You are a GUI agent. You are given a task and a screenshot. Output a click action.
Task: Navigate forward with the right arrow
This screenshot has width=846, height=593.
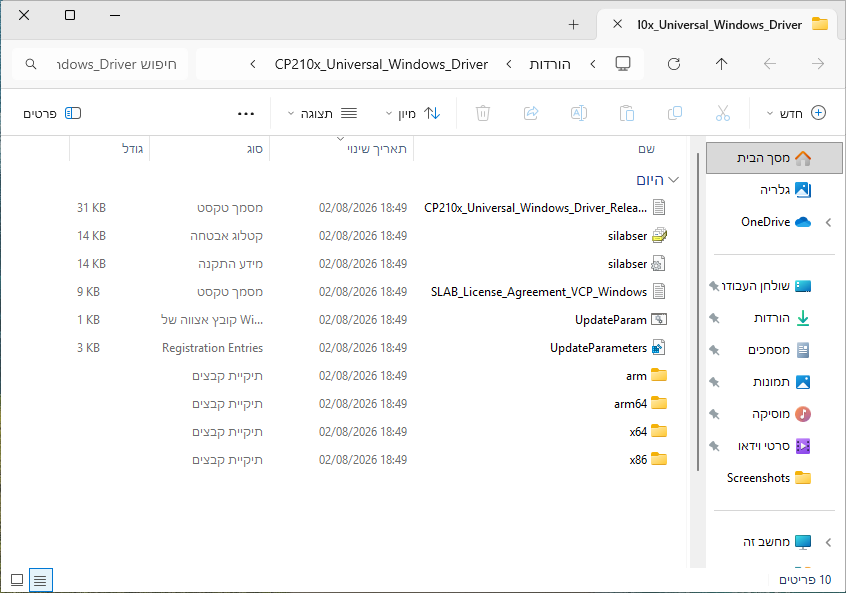point(818,64)
